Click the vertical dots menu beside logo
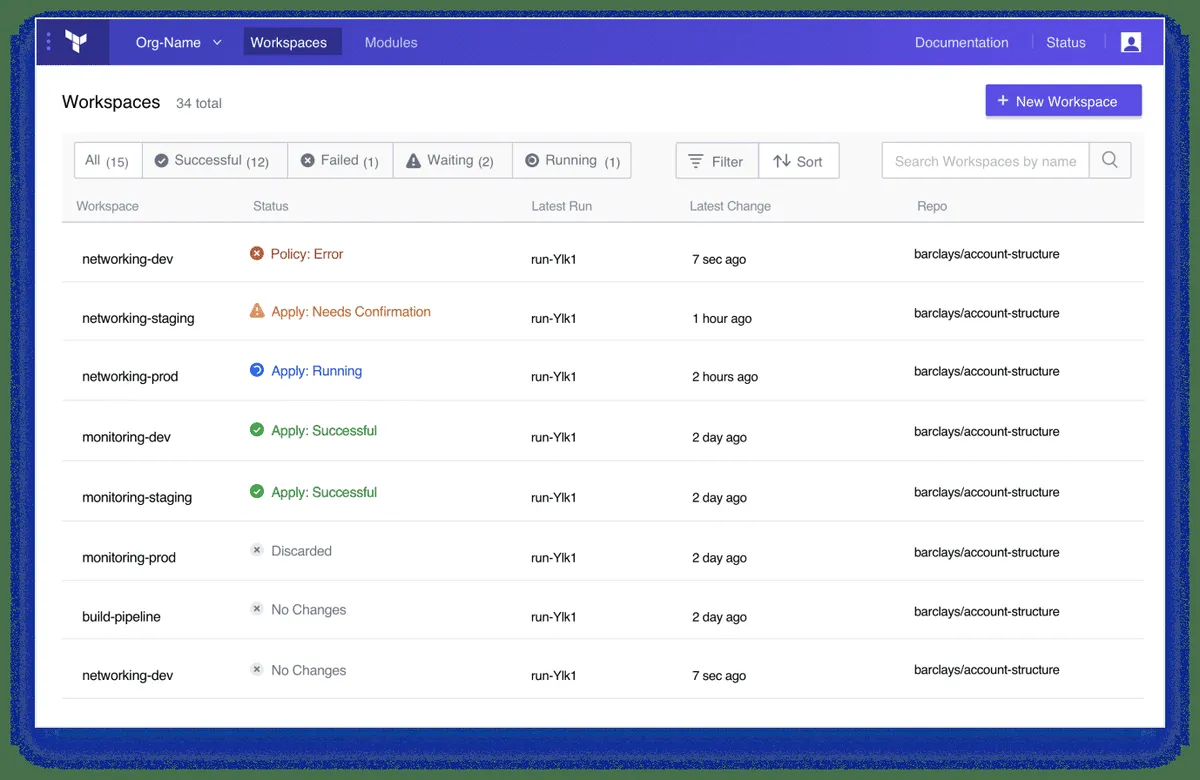The height and width of the screenshot is (780, 1200). point(49,42)
